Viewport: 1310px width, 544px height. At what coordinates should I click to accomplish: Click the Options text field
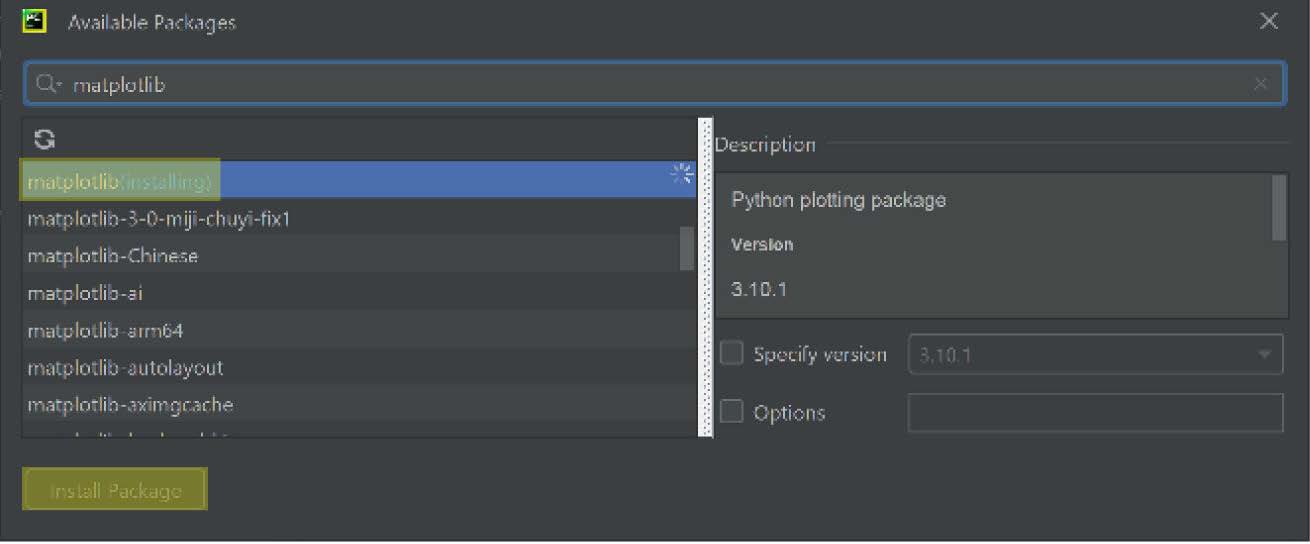coord(1095,413)
